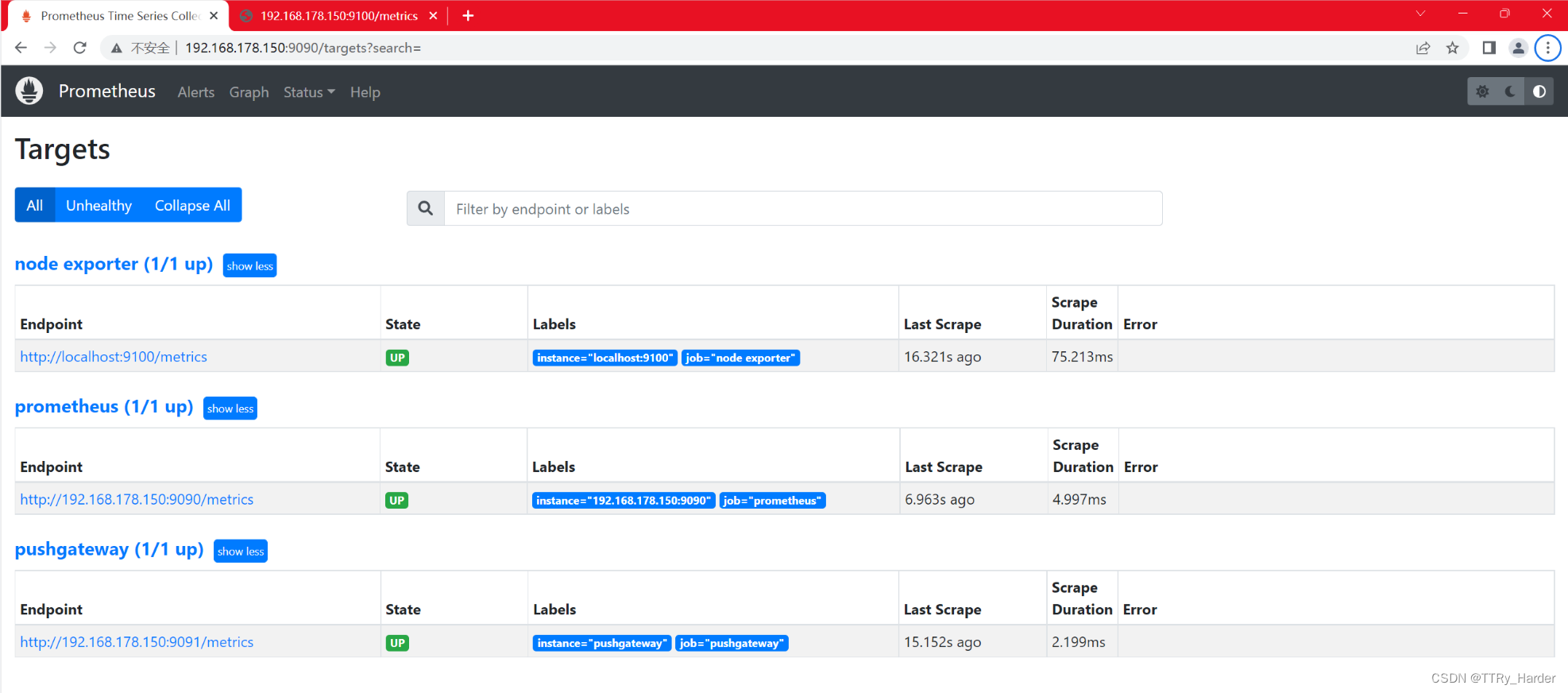Click UP state badge for 9090 endpoint
The width and height of the screenshot is (1568, 693).
point(396,500)
